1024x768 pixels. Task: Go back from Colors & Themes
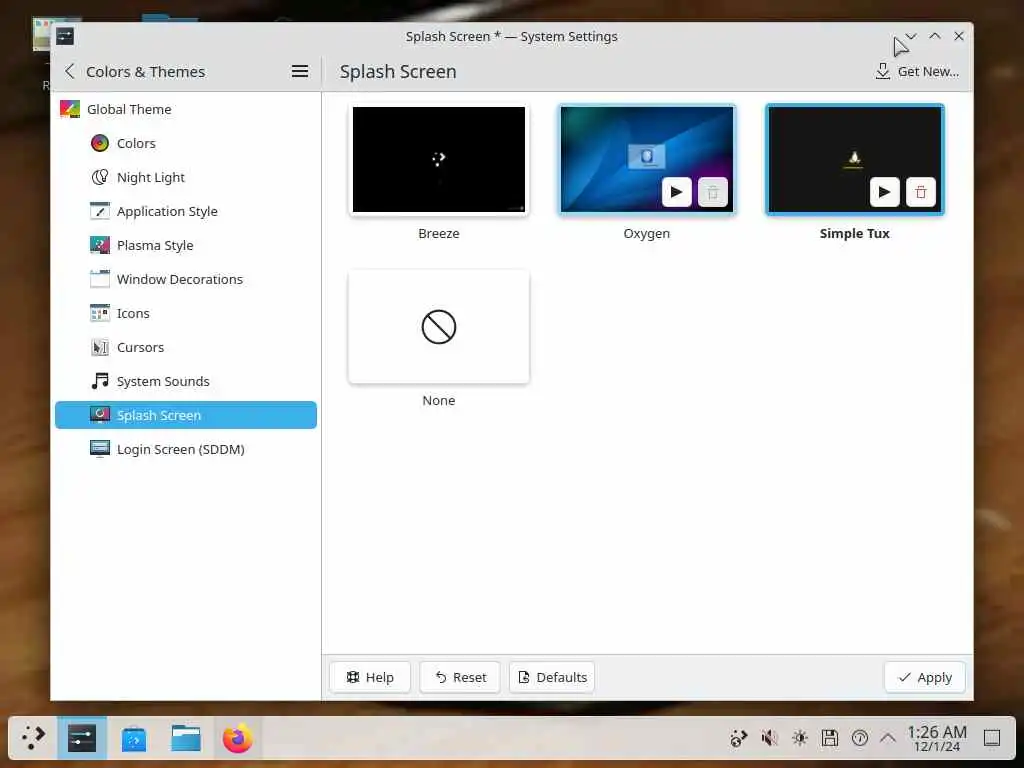coord(70,71)
